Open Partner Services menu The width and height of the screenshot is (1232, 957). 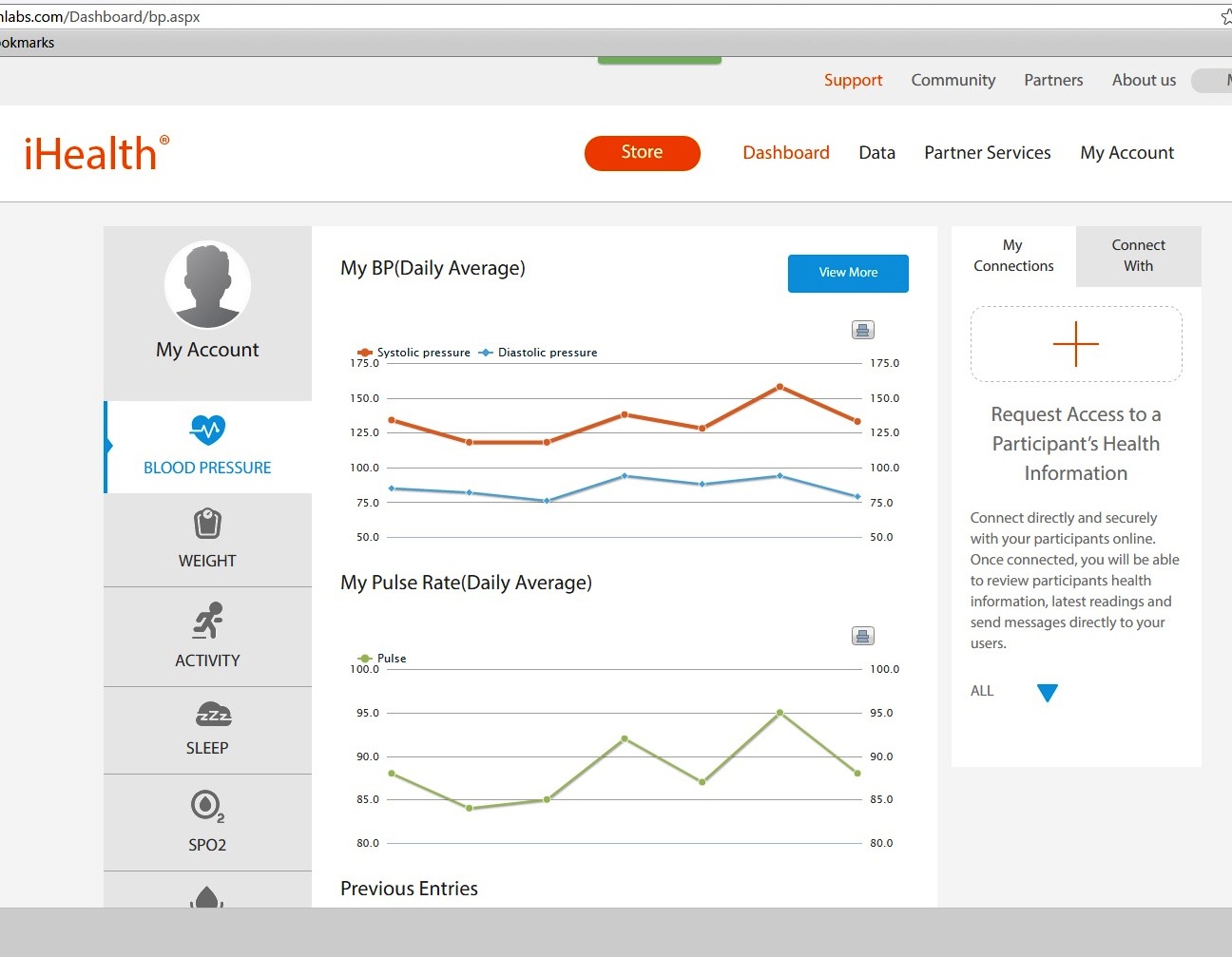point(988,153)
